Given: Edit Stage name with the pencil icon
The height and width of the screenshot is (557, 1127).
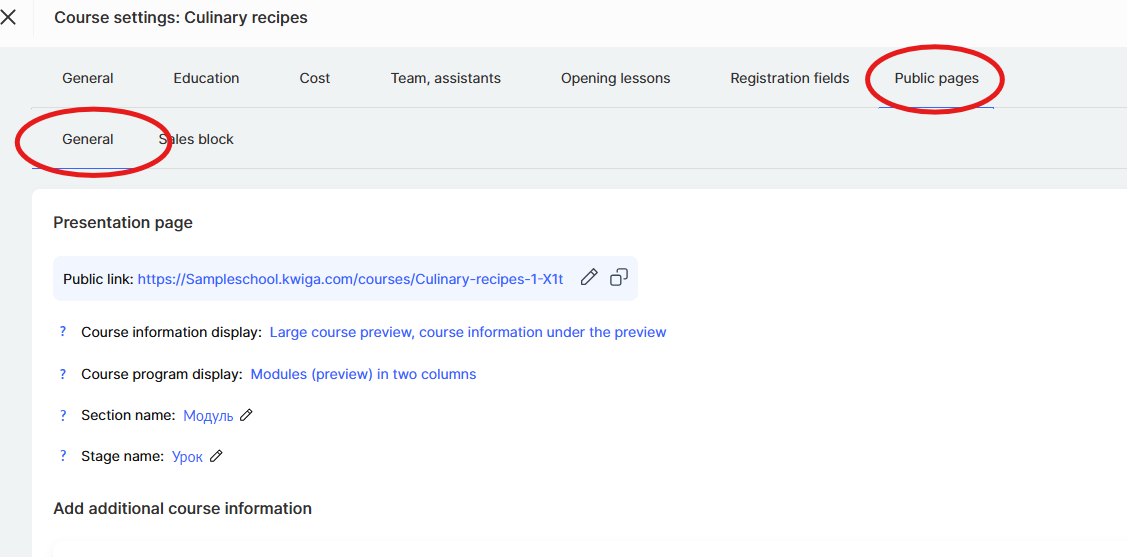Looking at the screenshot, I should pyautogui.click(x=216, y=456).
